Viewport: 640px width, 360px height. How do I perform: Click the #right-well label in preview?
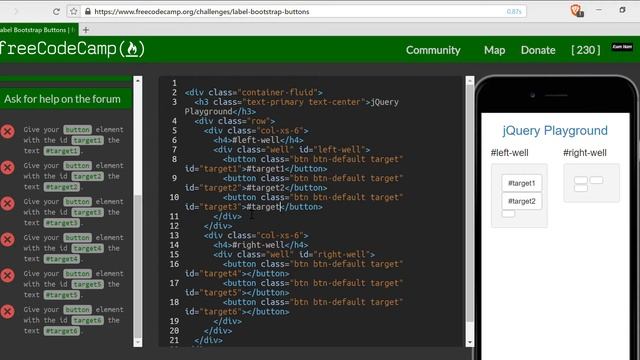584,153
